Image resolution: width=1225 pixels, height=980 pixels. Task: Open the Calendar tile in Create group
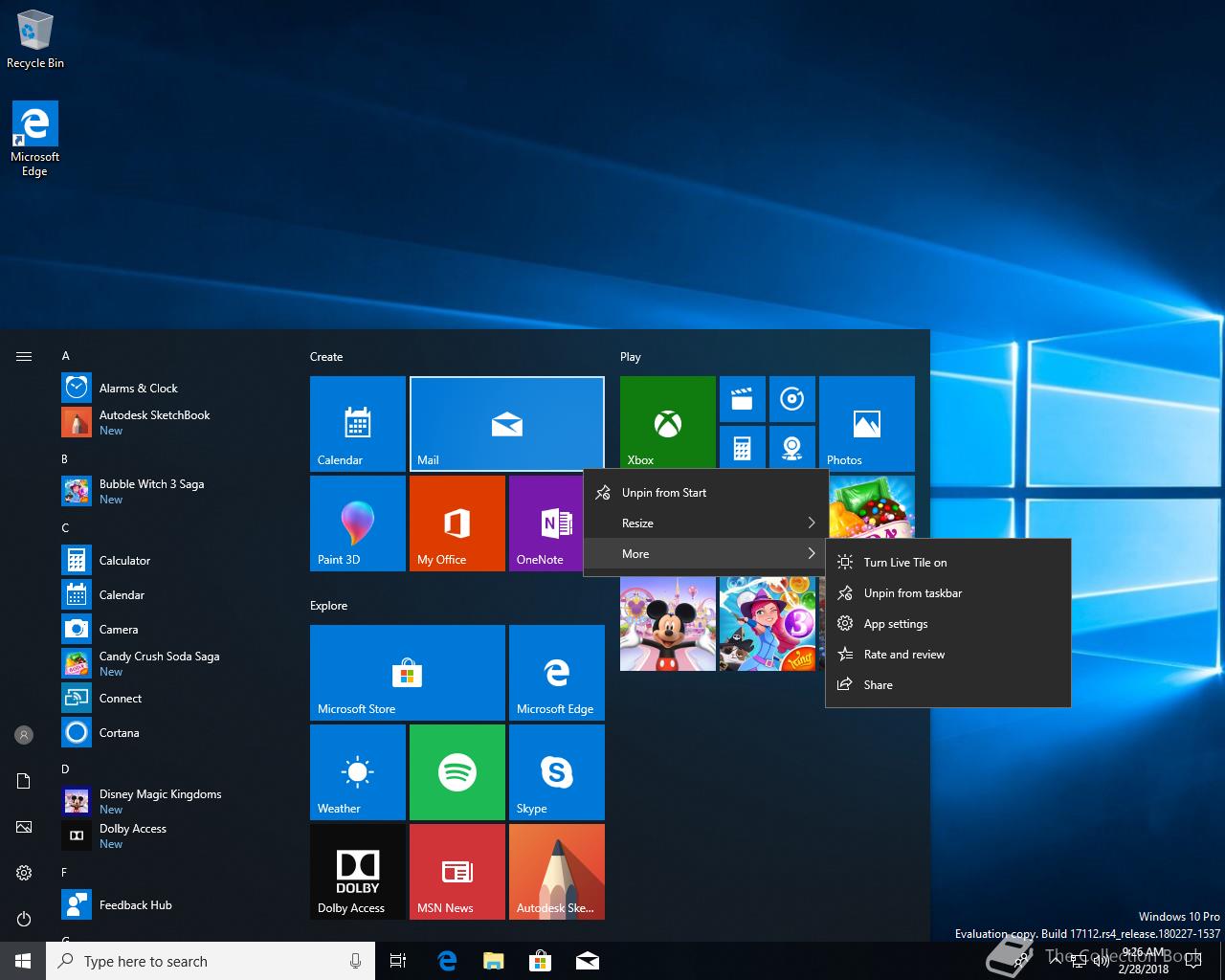(358, 424)
